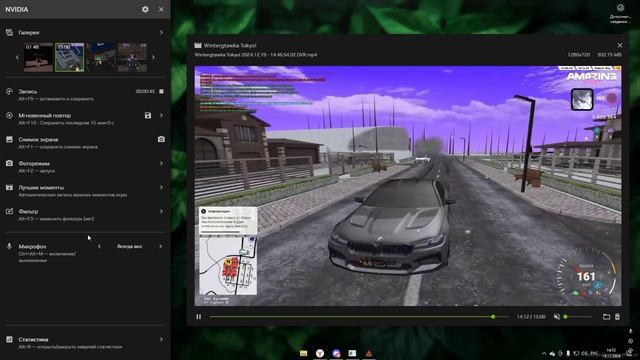Open the additional info overlay button
Screen dimensions: 640x360
point(620,13)
